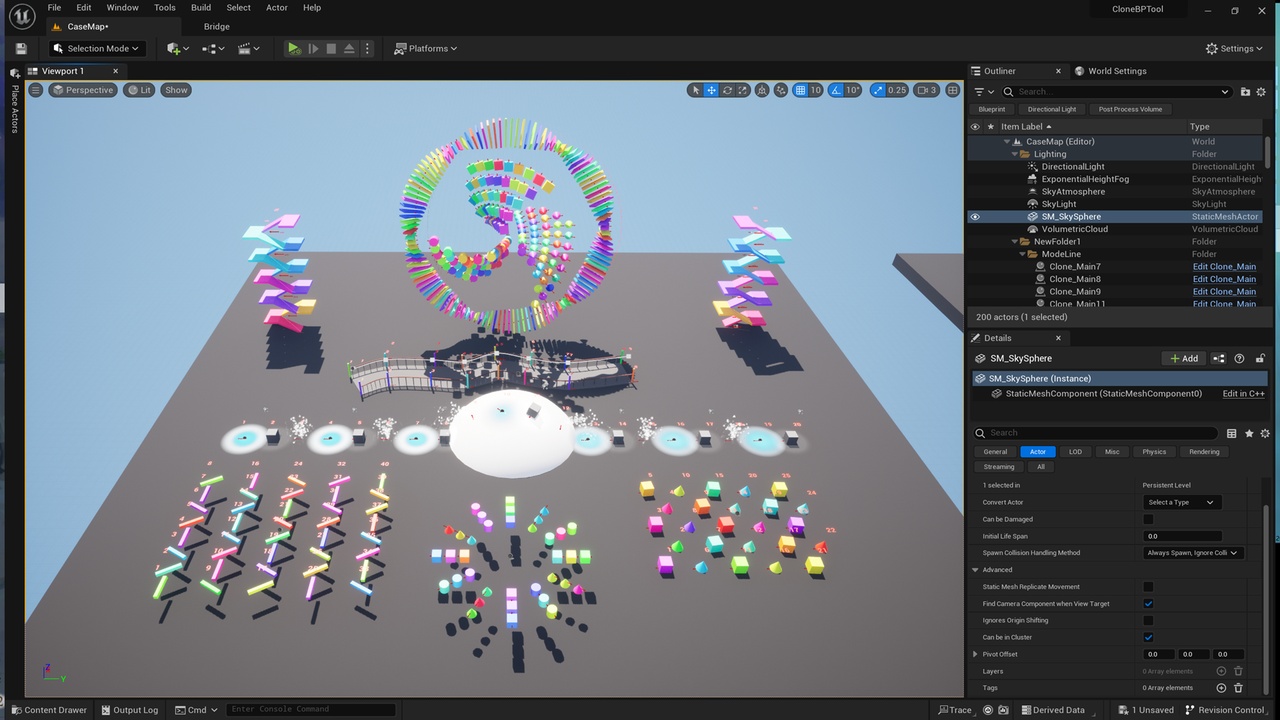Save the current level with the floppy icon
Image resolution: width=1280 pixels, height=720 pixels.
pos(21,48)
